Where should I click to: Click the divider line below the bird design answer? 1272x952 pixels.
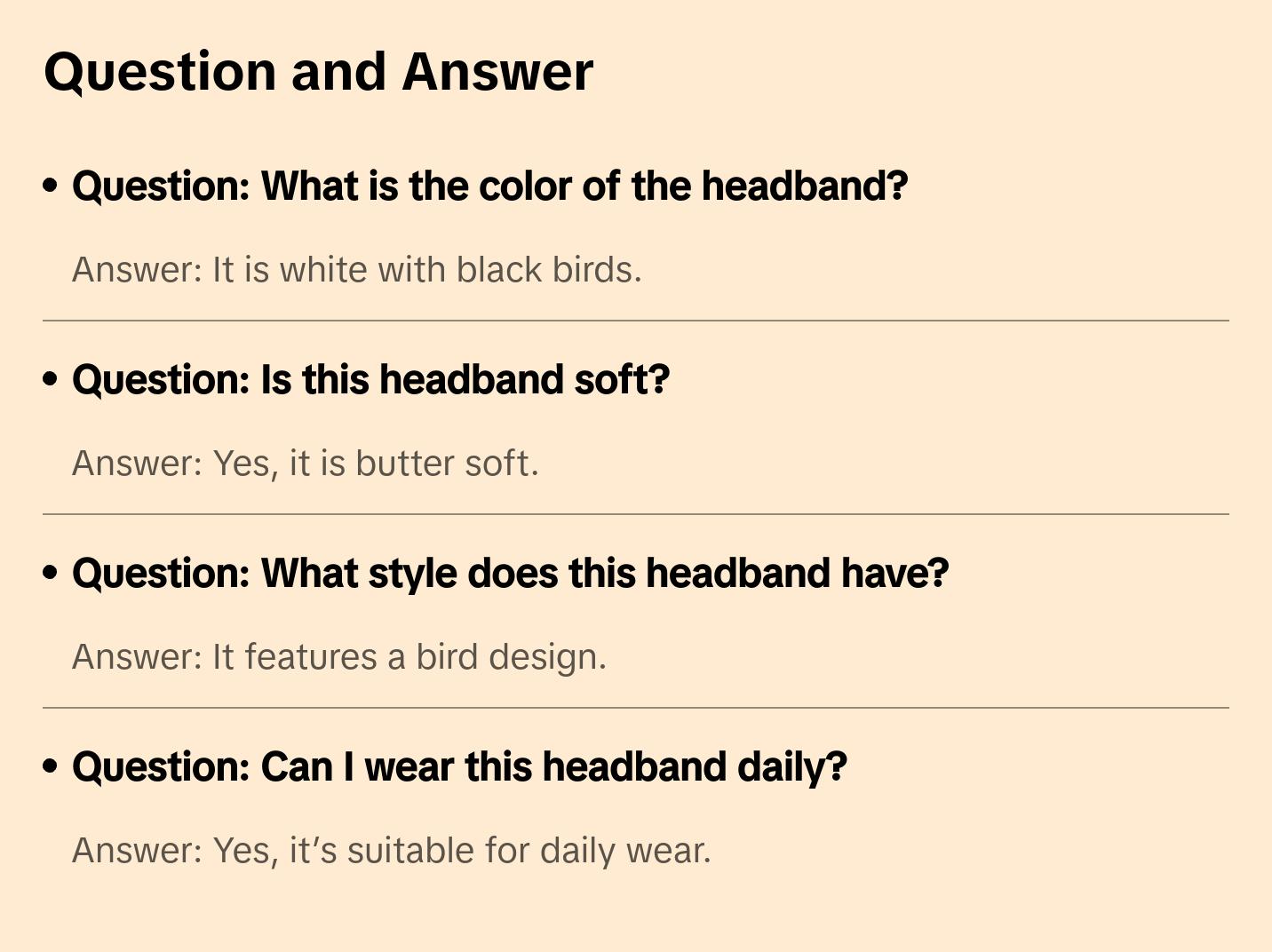(x=635, y=708)
